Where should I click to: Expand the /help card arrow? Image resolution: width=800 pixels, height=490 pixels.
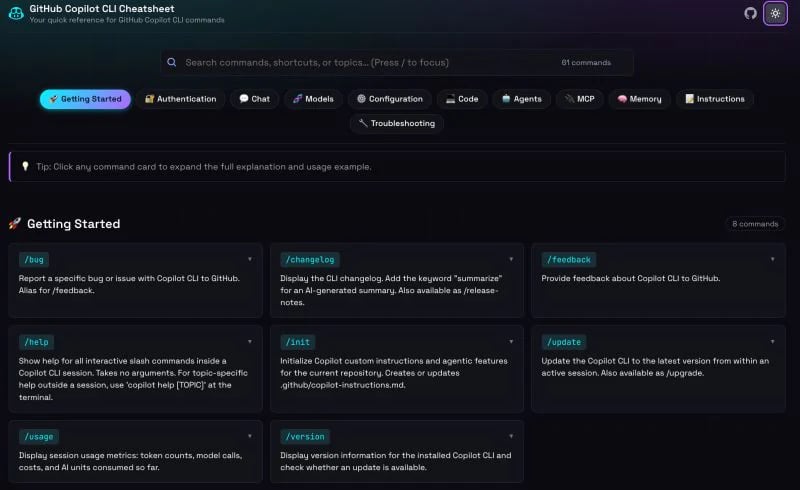(x=250, y=341)
